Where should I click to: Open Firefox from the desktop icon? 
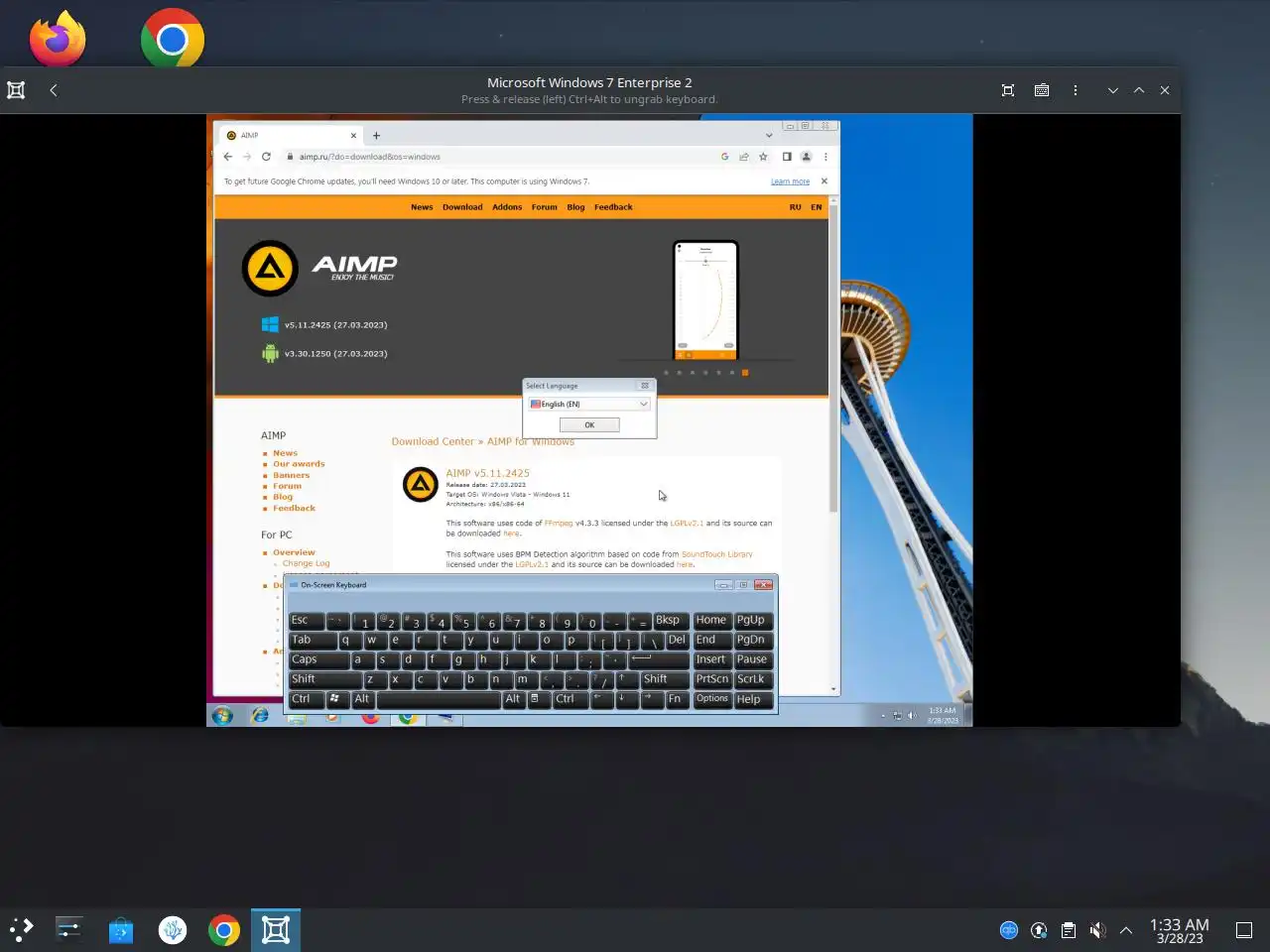coord(58,40)
